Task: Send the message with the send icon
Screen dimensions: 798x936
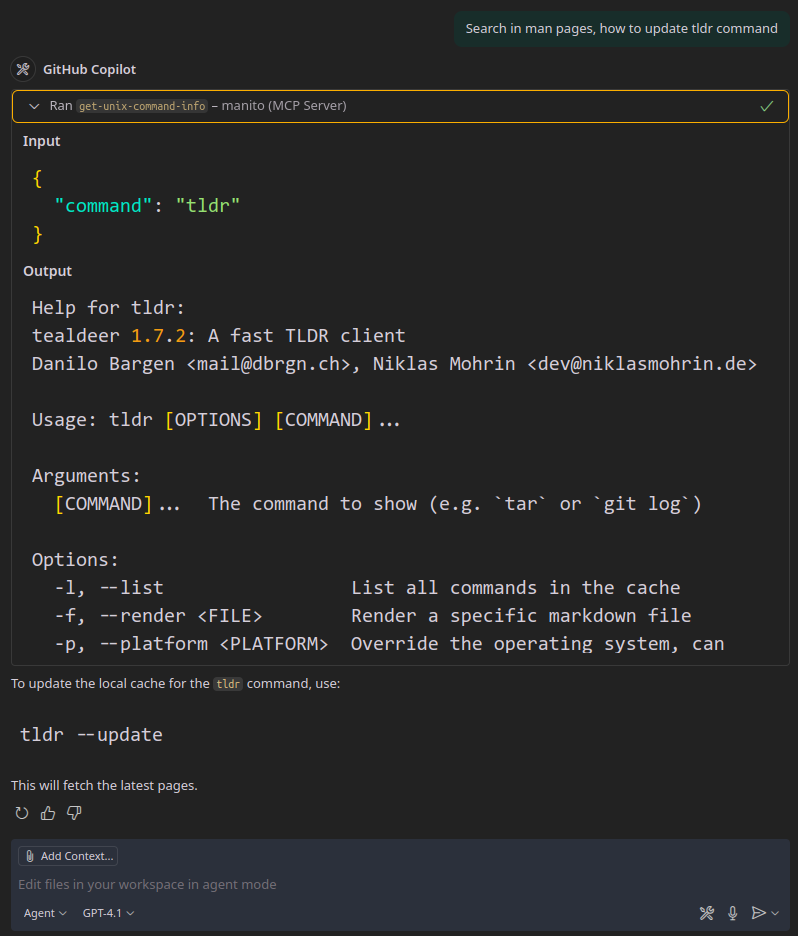Action: coord(759,913)
